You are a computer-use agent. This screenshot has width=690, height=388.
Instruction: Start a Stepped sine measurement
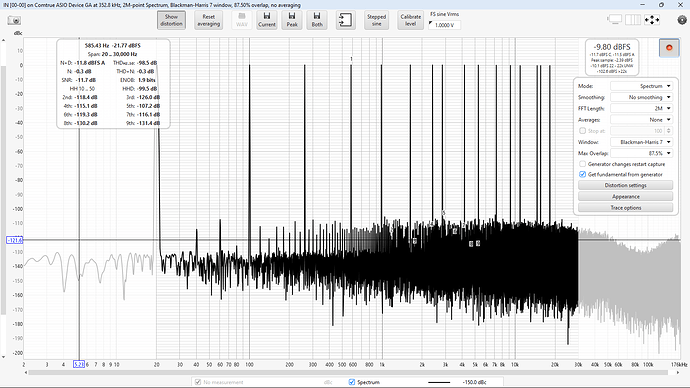point(376,20)
